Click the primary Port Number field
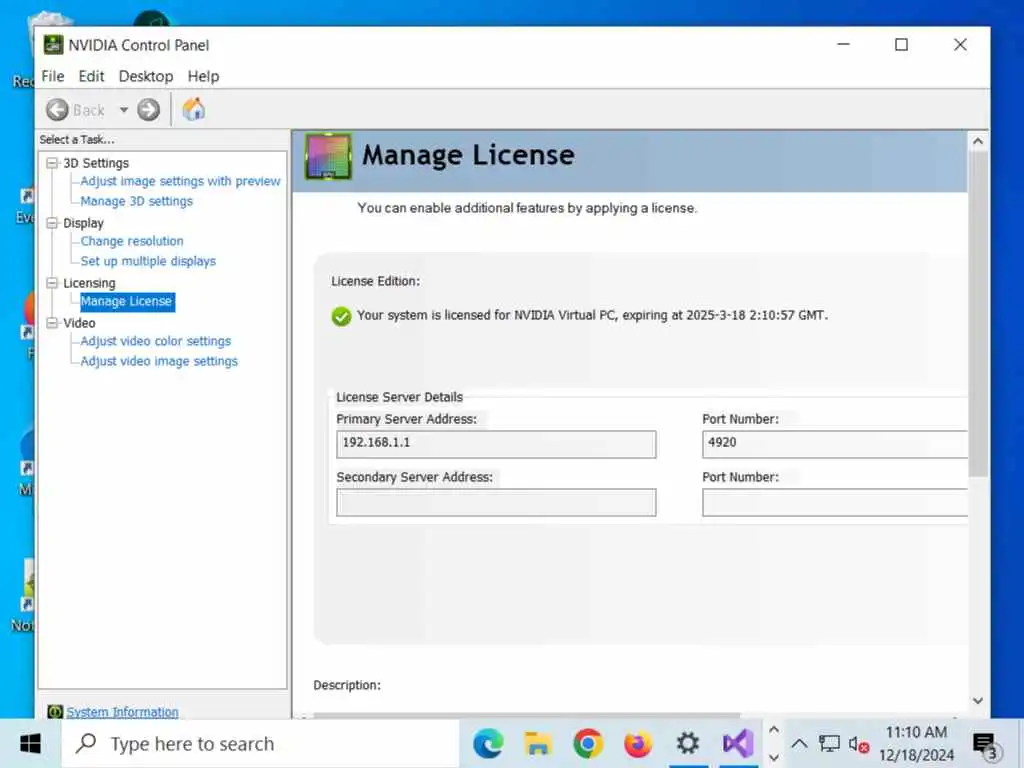Image resolution: width=1024 pixels, height=768 pixels. [835, 443]
